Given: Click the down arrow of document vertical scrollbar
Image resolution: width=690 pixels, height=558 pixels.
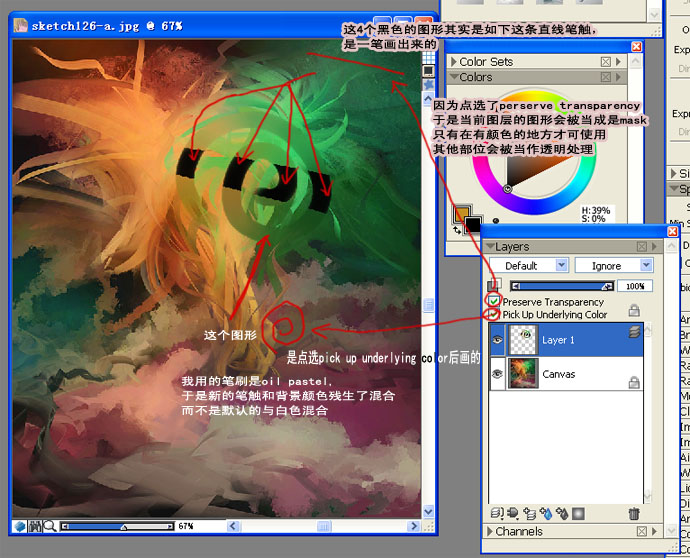Looking at the screenshot, I should coord(428,511).
